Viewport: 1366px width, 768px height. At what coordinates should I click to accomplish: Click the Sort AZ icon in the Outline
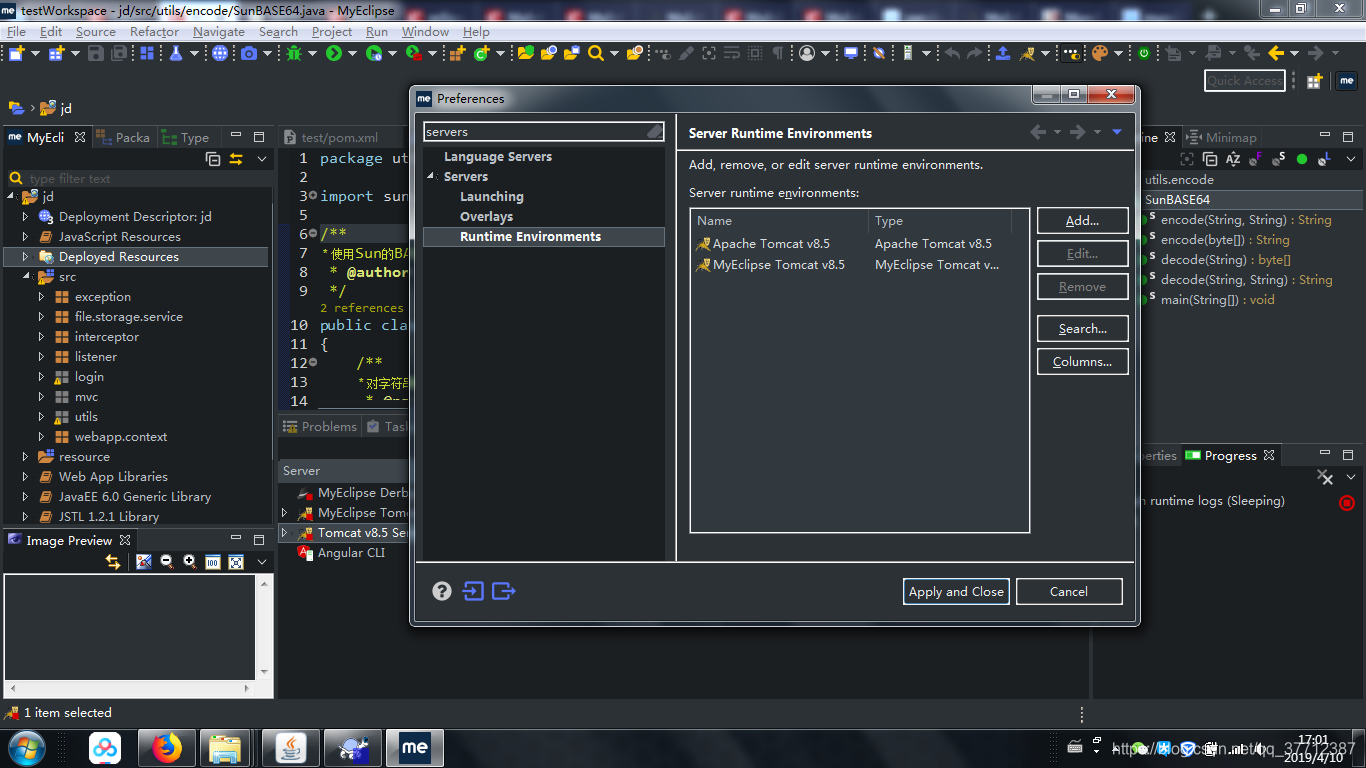pyautogui.click(x=1233, y=159)
